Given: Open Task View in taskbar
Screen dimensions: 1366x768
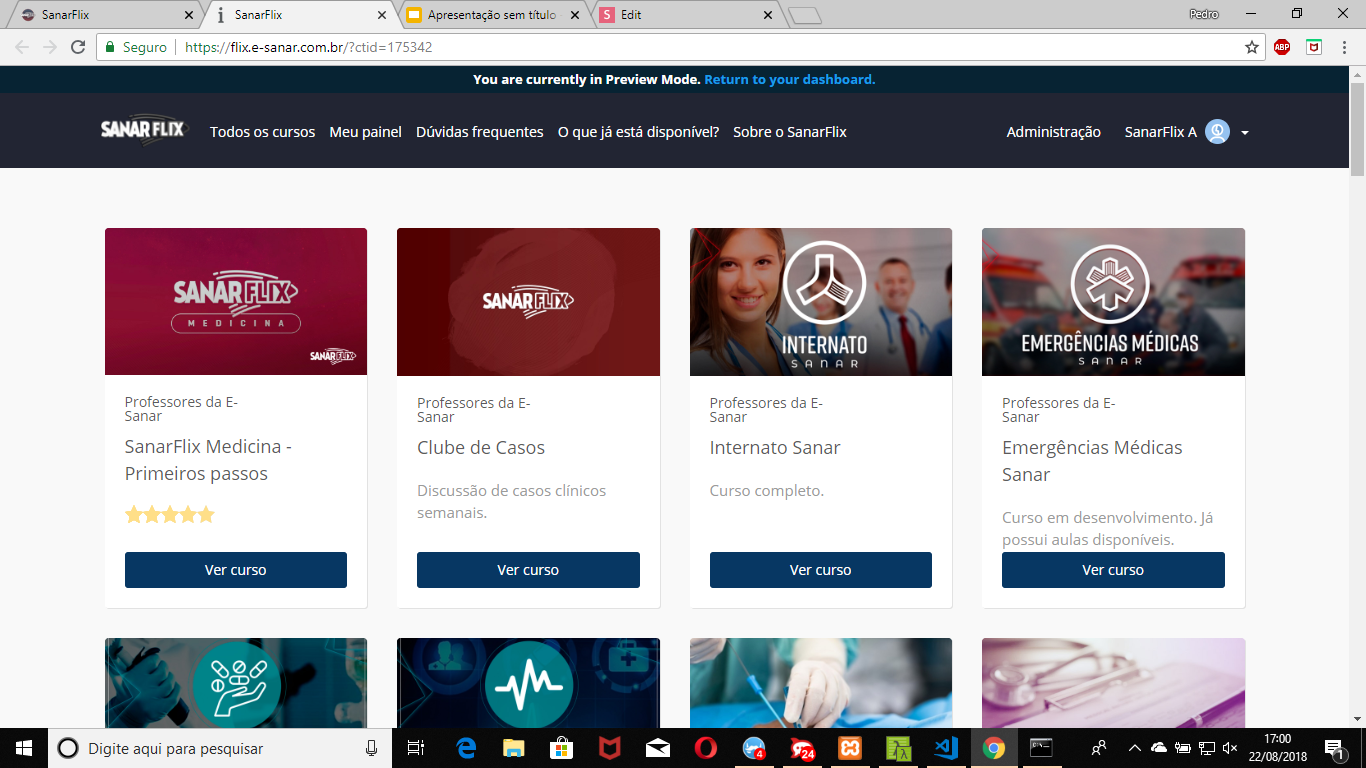Looking at the screenshot, I should pos(416,748).
